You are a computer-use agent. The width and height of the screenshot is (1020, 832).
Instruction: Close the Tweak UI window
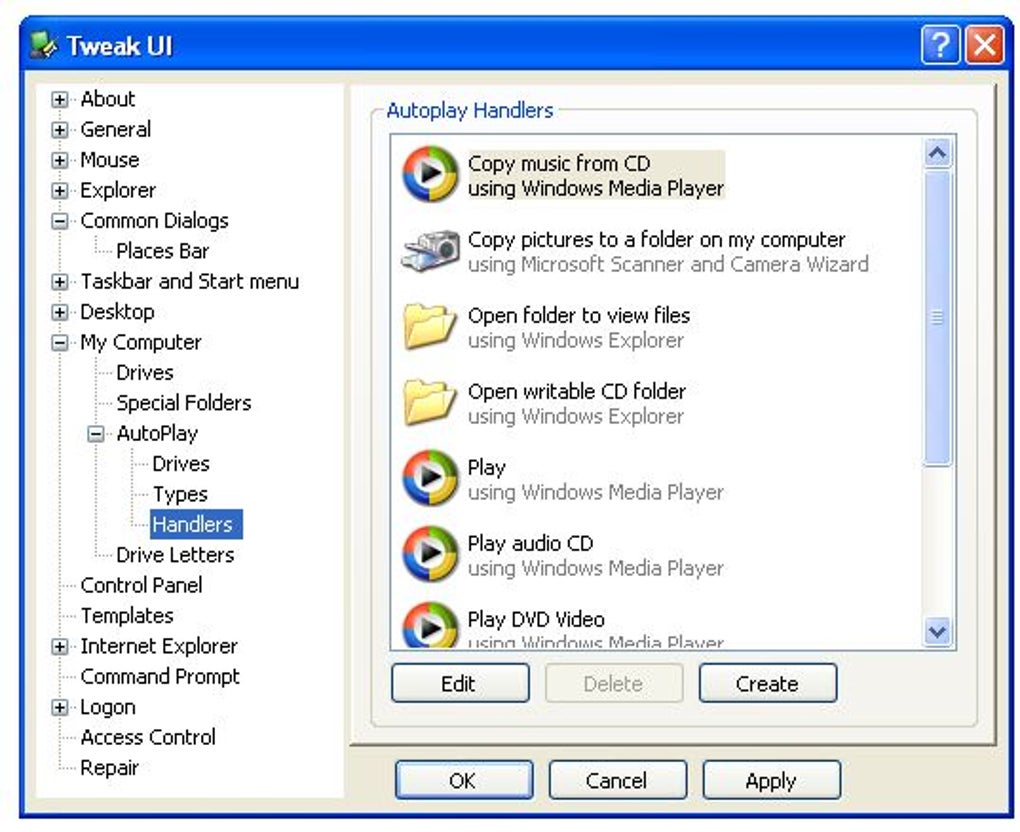[x=985, y=45]
